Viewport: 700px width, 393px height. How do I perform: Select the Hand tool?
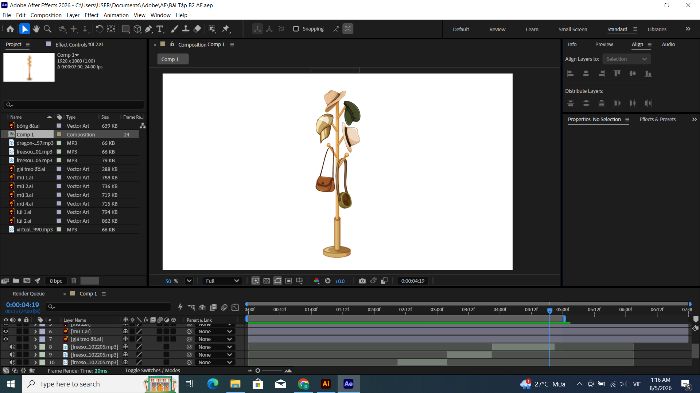pos(36,29)
